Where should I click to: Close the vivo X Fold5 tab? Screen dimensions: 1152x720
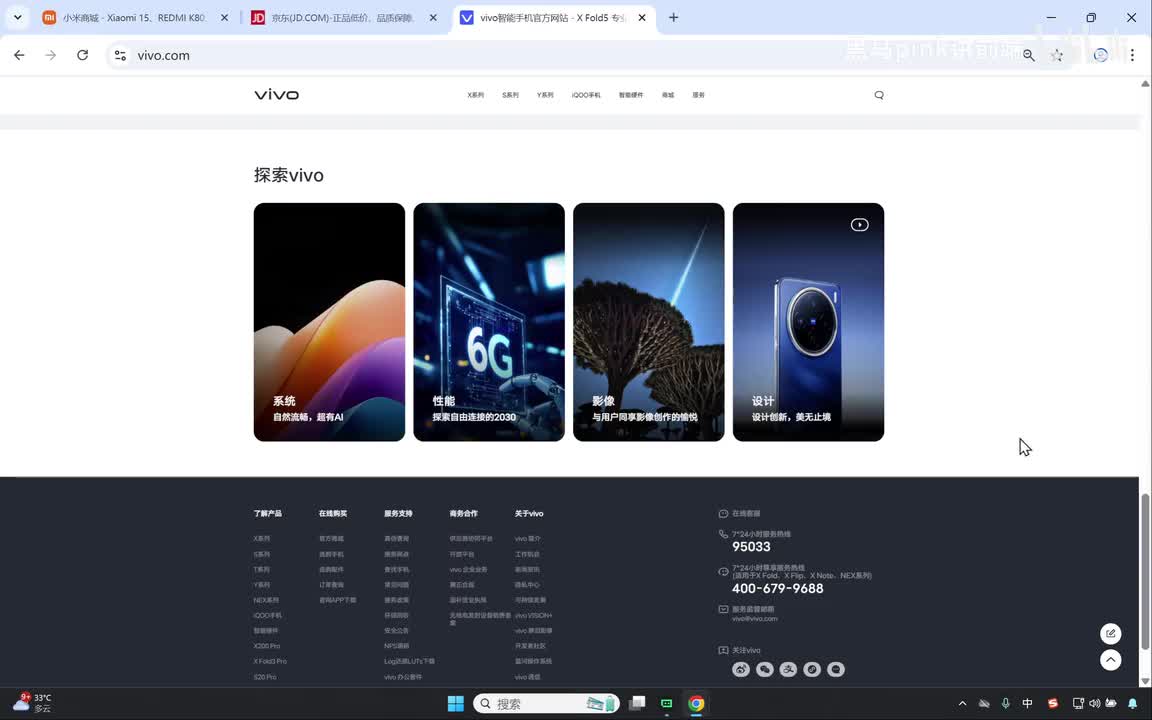pos(641,18)
